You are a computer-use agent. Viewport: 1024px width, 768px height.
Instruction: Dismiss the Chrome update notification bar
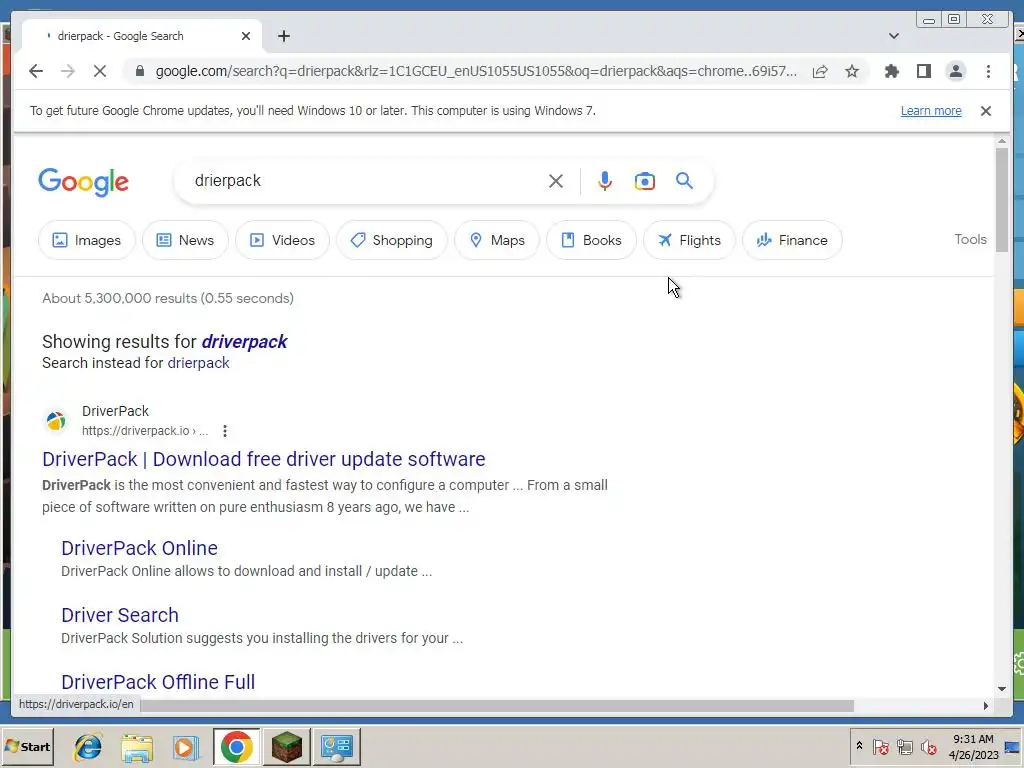[x=985, y=111]
